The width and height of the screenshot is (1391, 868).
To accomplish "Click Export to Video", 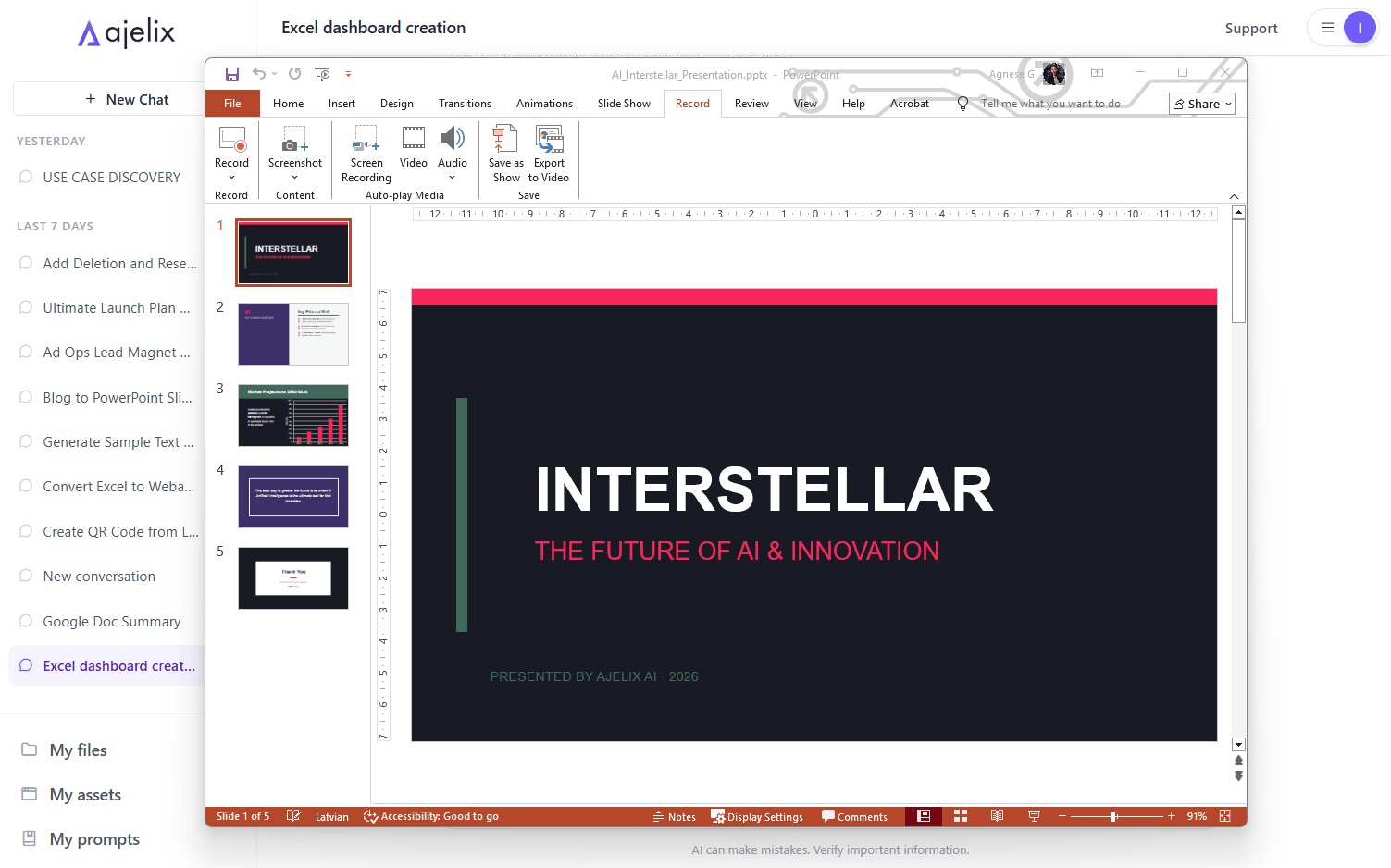I will [549, 153].
